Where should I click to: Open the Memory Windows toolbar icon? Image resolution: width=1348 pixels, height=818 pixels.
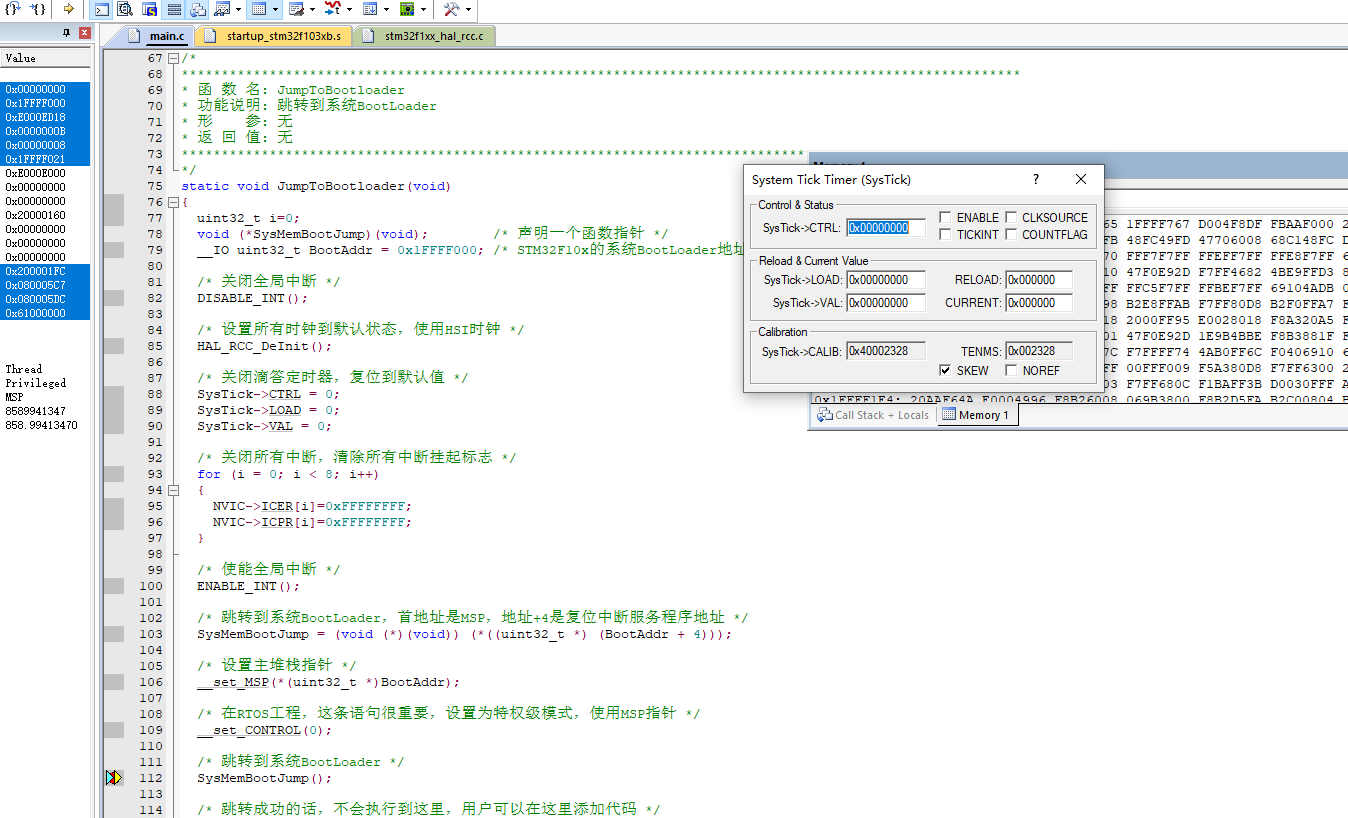[258, 10]
